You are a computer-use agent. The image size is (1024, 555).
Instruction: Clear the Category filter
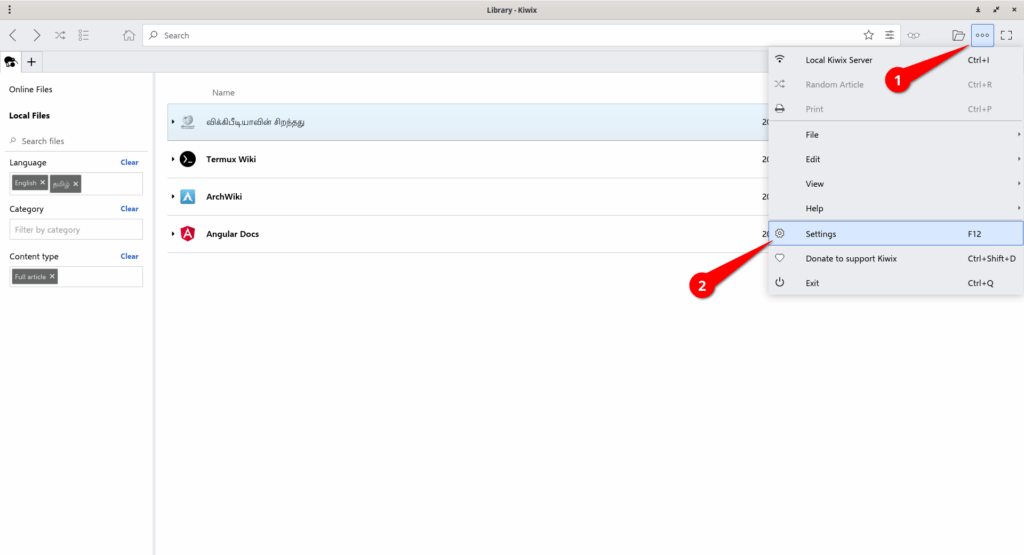[129, 208]
